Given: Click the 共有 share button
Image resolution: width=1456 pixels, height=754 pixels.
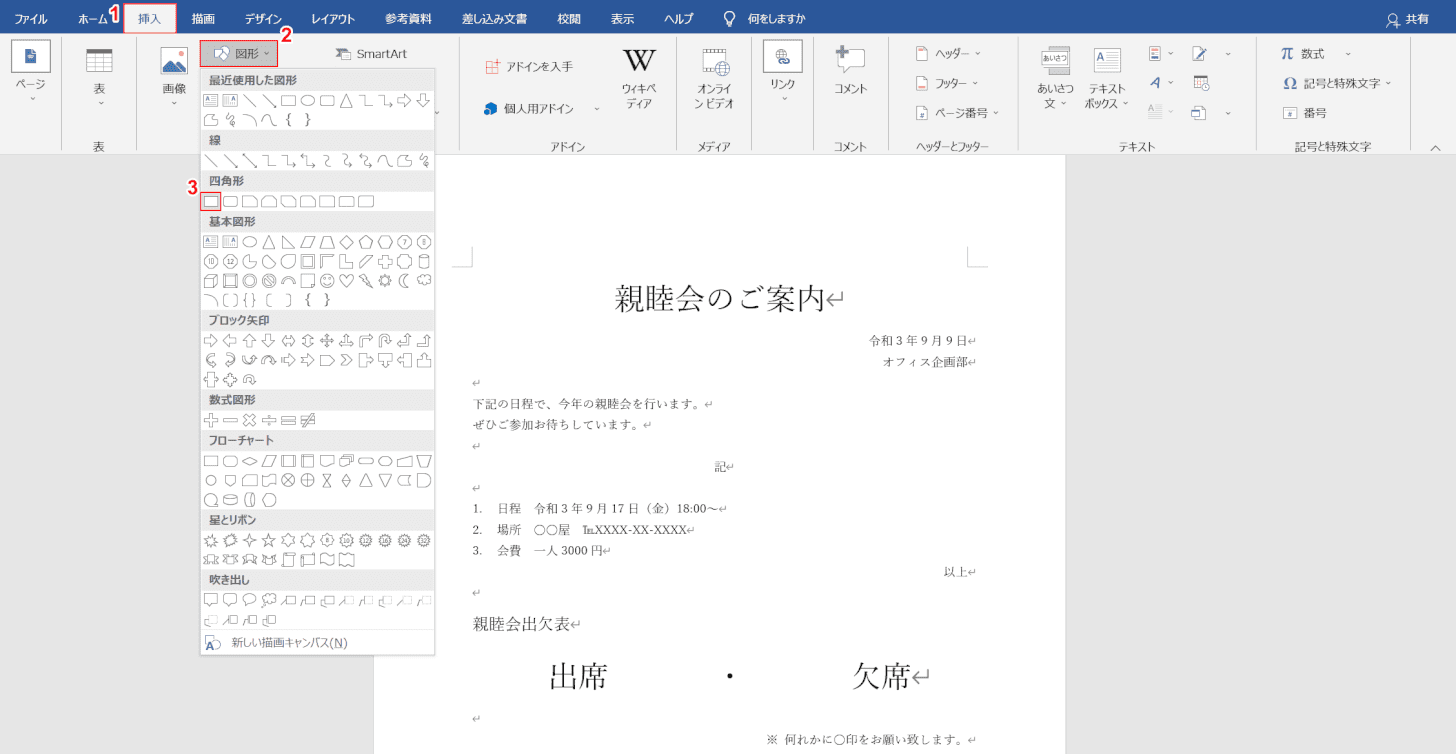Looking at the screenshot, I should coord(1407,19).
